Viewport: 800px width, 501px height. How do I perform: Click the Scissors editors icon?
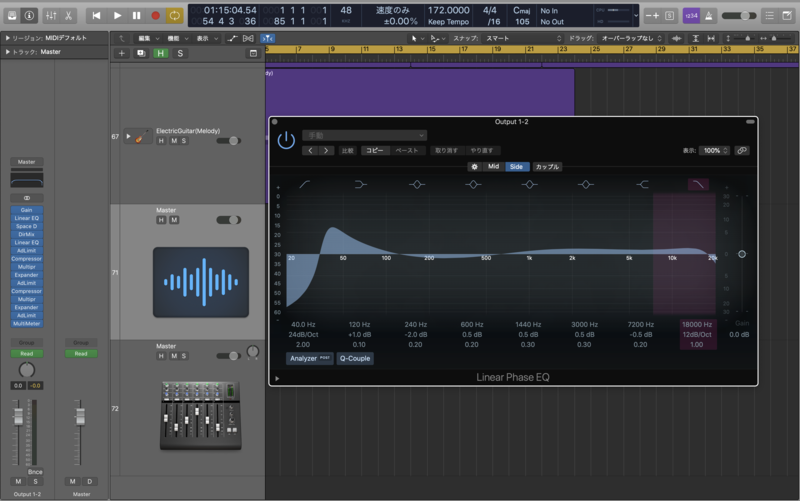pos(68,15)
